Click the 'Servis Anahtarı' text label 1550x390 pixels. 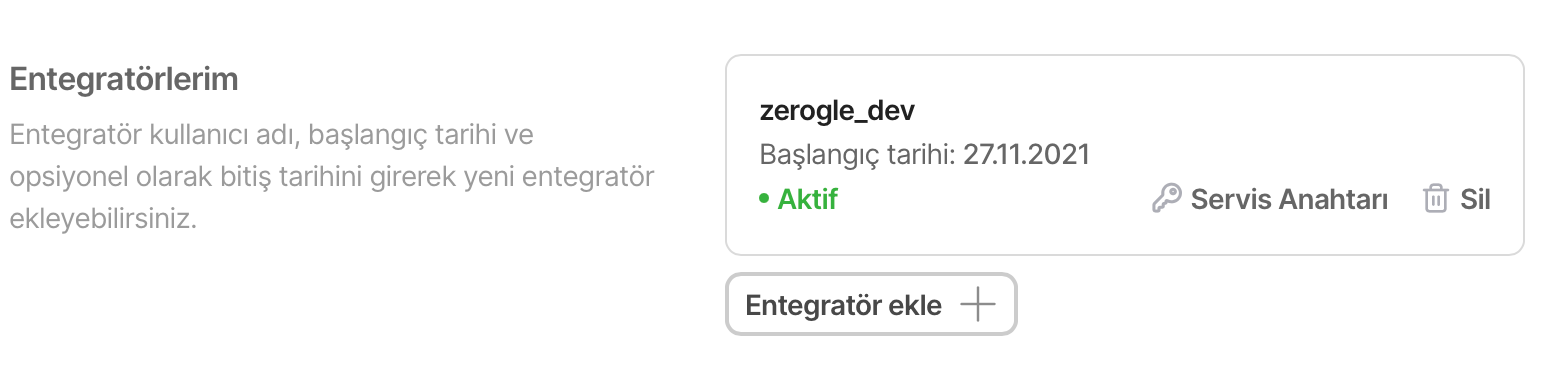pos(1289,199)
